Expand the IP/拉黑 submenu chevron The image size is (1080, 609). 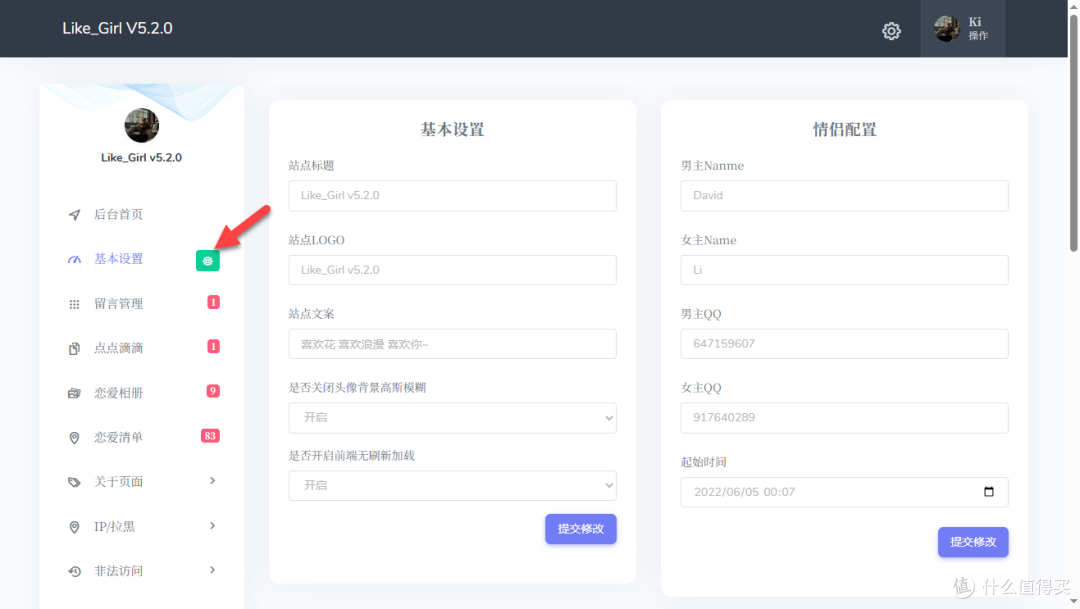point(212,526)
